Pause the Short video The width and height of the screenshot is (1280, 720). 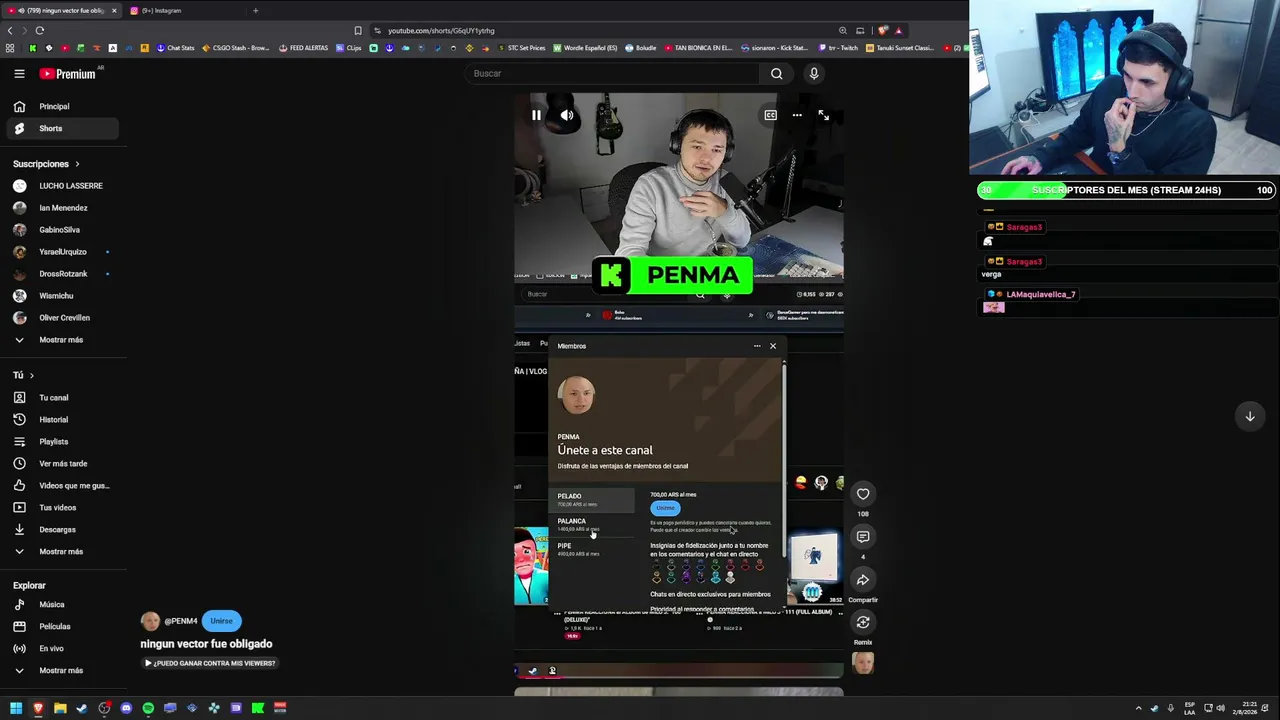(x=536, y=115)
